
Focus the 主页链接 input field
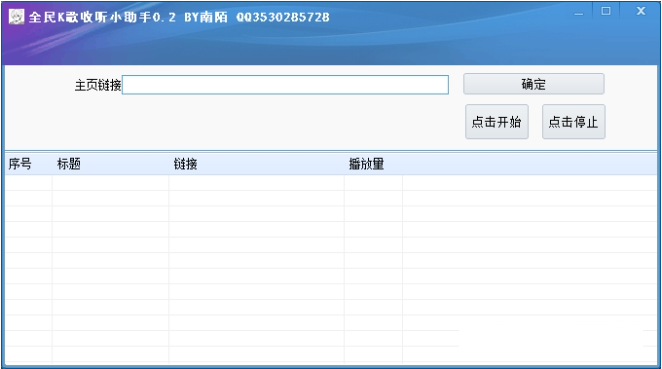(285, 85)
